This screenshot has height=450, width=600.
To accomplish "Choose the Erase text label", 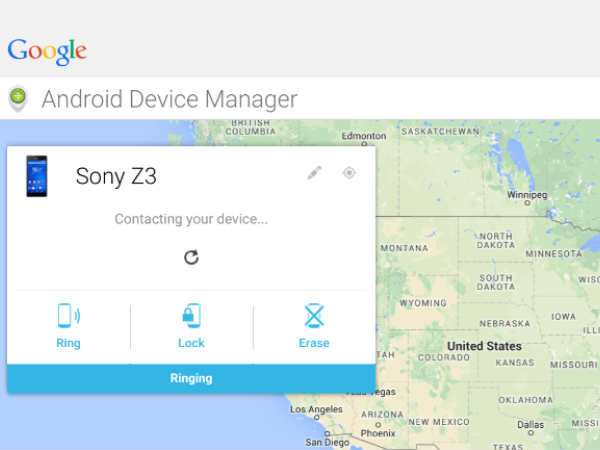I will click(x=314, y=343).
